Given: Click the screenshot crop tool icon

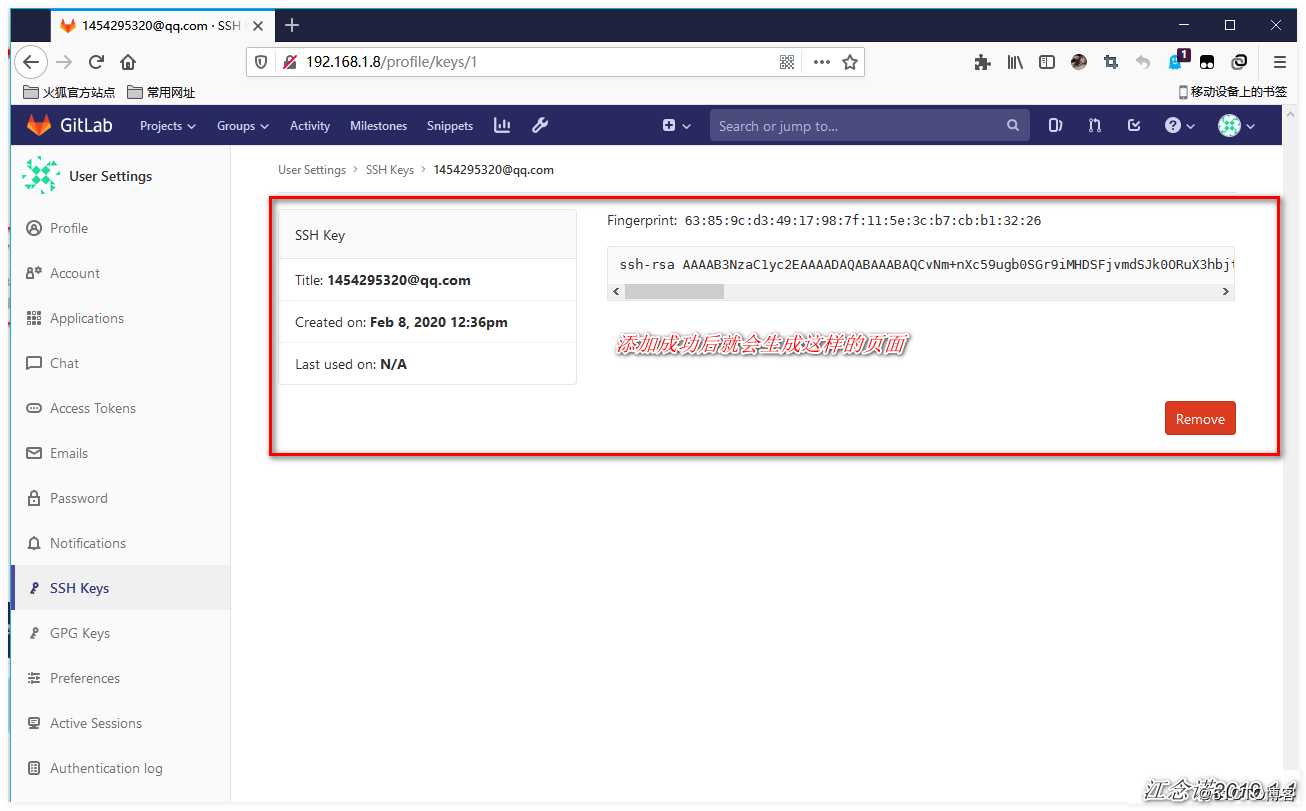Looking at the screenshot, I should [1111, 62].
